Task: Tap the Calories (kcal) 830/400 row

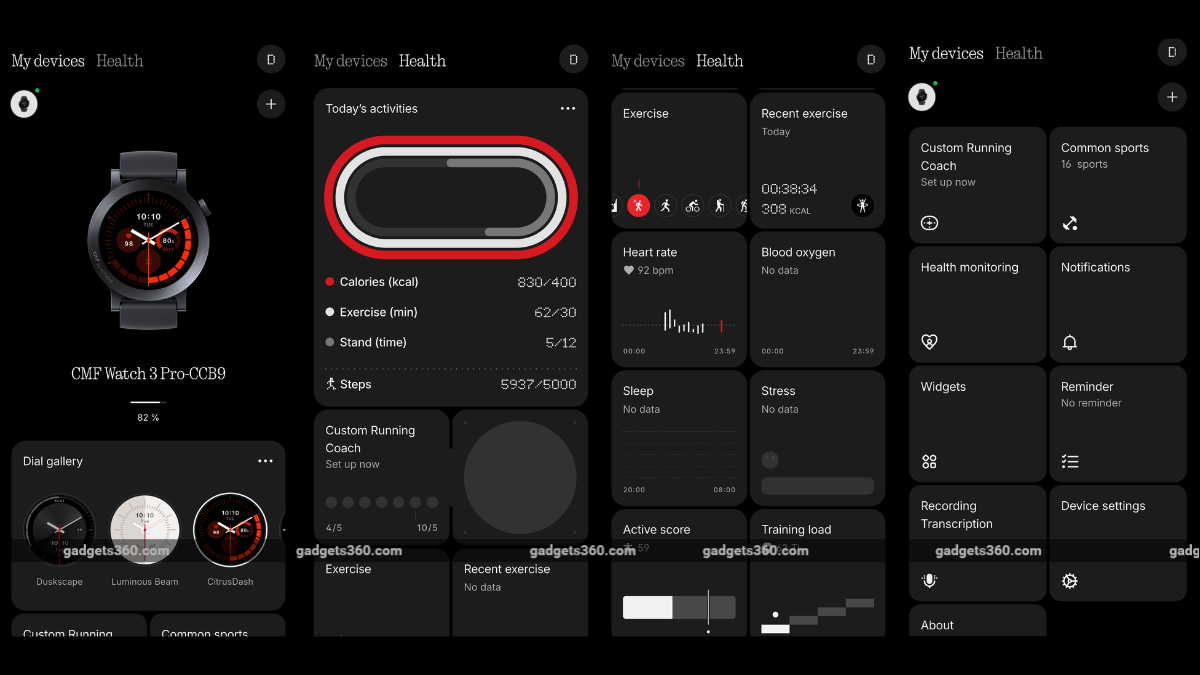Action: click(x=451, y=282)
